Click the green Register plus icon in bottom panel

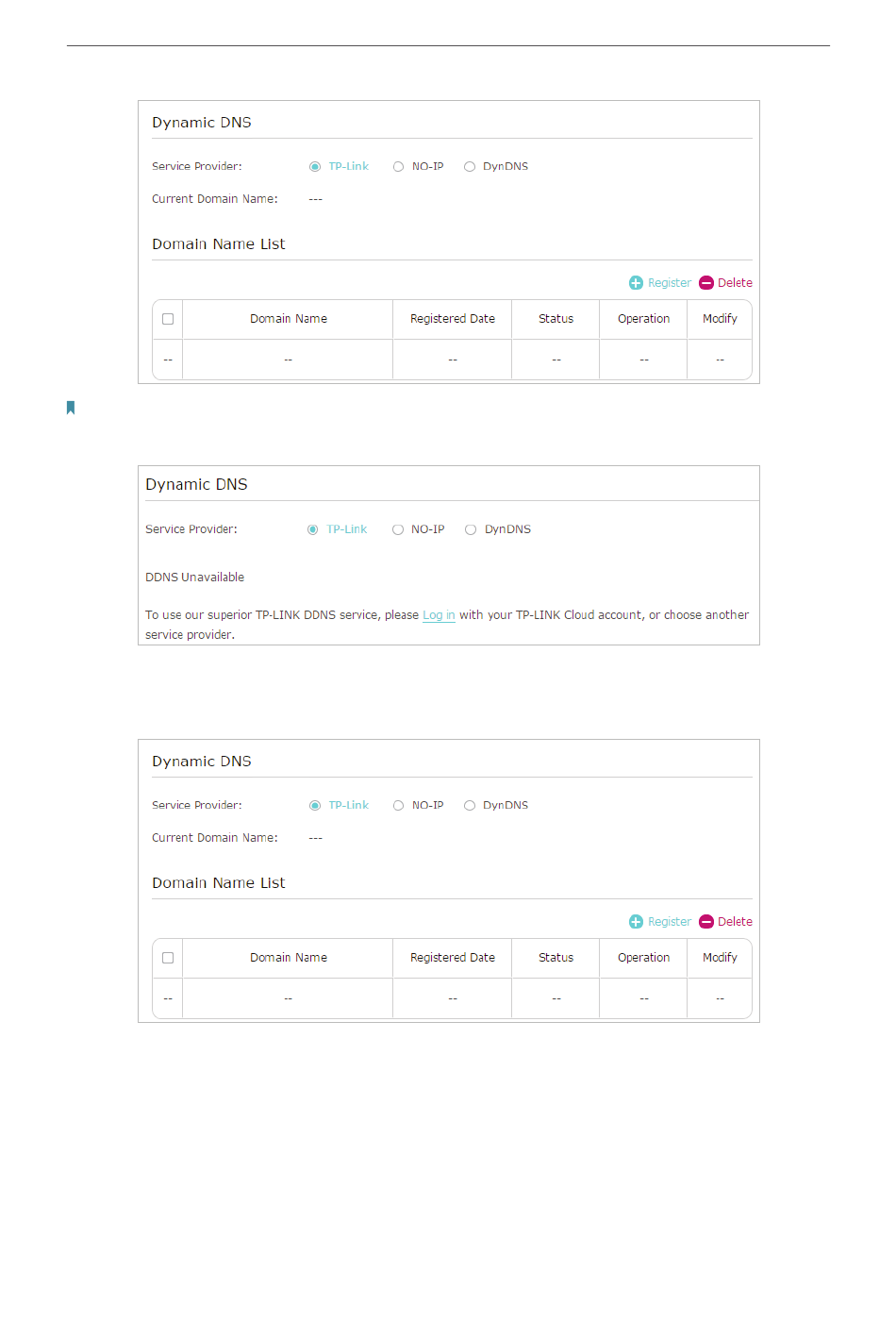coord(636,922)
